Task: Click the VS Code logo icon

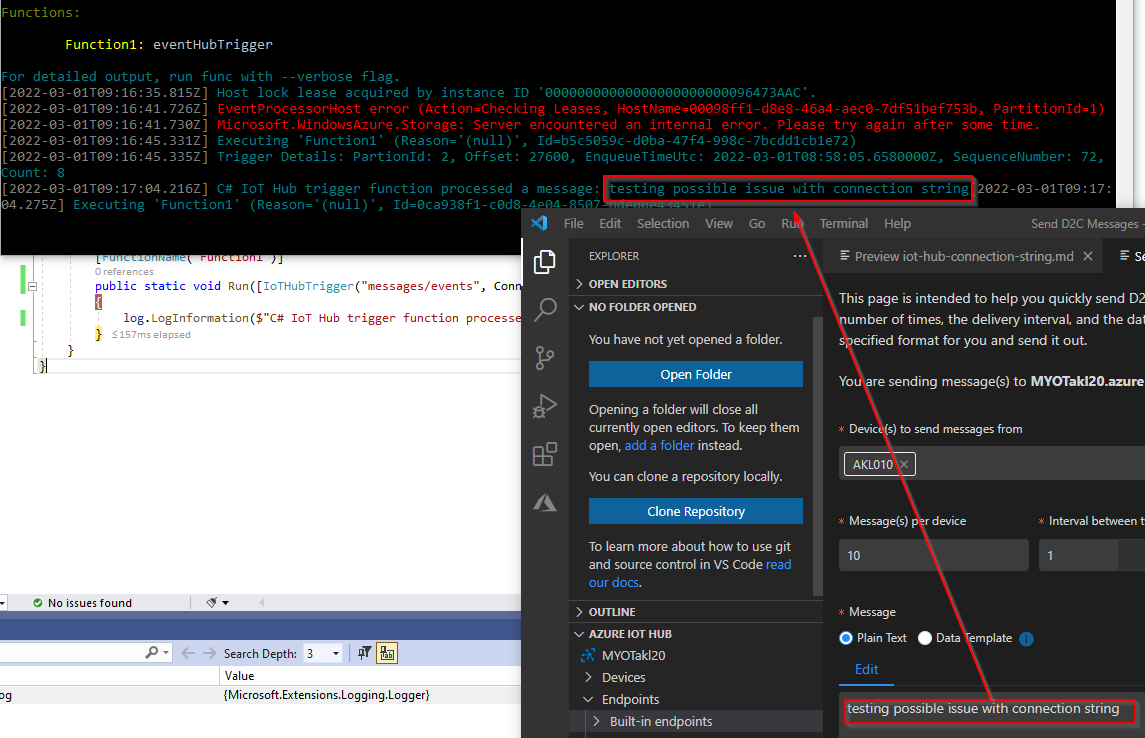Action: pos(540,223)
